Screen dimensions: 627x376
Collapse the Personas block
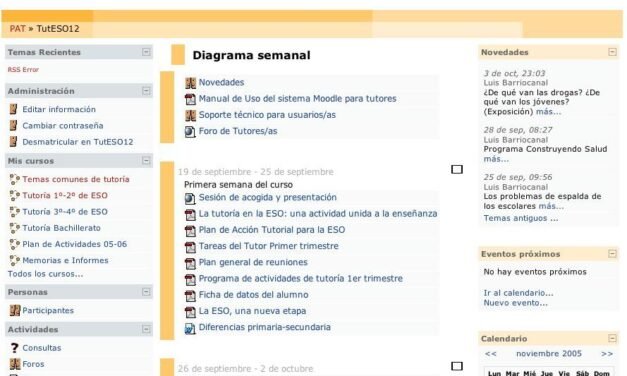tap(146, 292)
